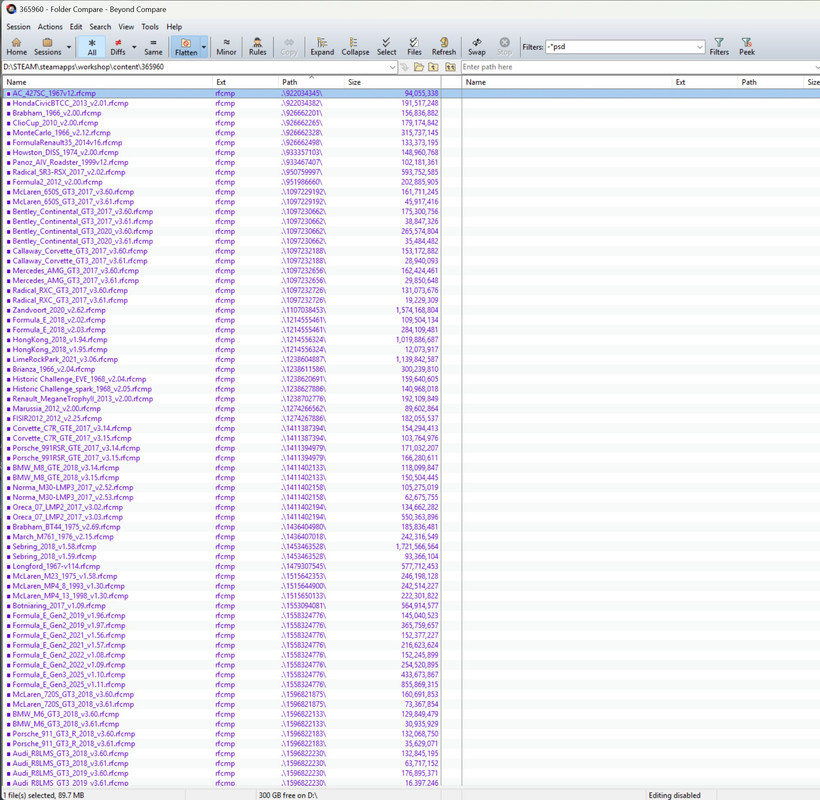The width and height of the screenshot is (820, 800).
Task: Sort left pane by Path column
Action: (312, 82)
